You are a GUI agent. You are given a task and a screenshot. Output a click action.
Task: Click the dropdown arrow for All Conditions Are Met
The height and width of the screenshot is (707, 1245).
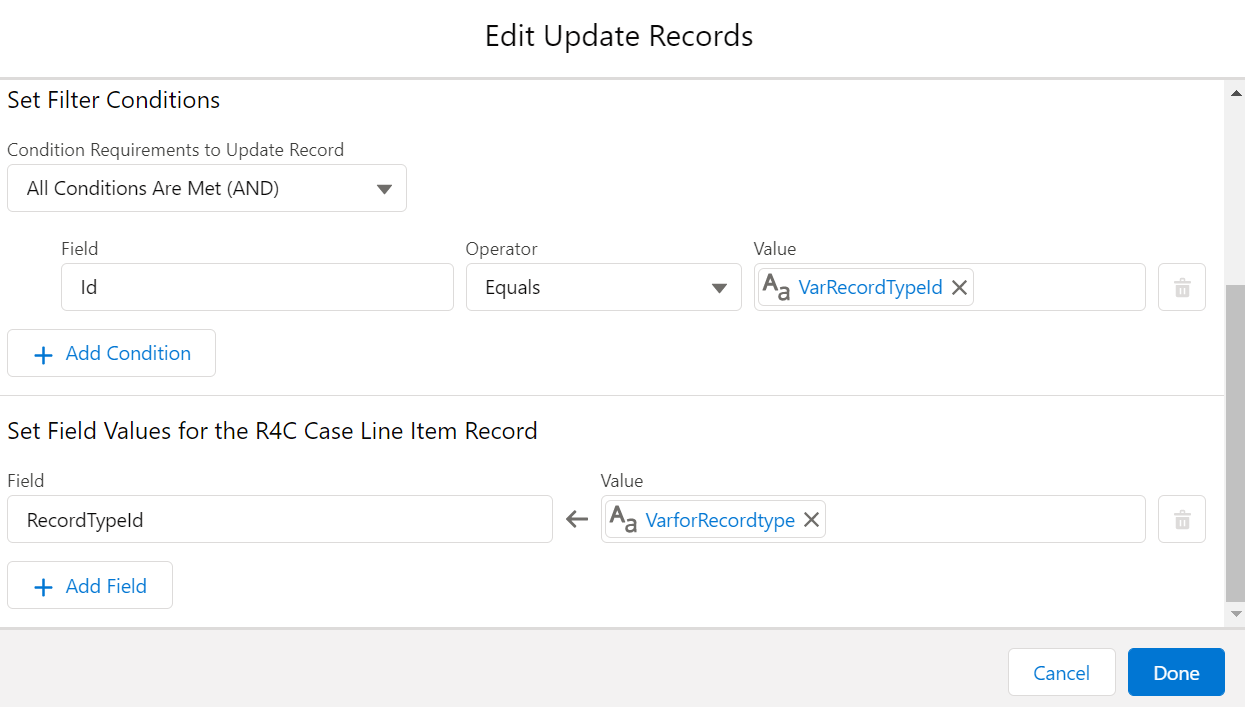(x=384, y=189)
